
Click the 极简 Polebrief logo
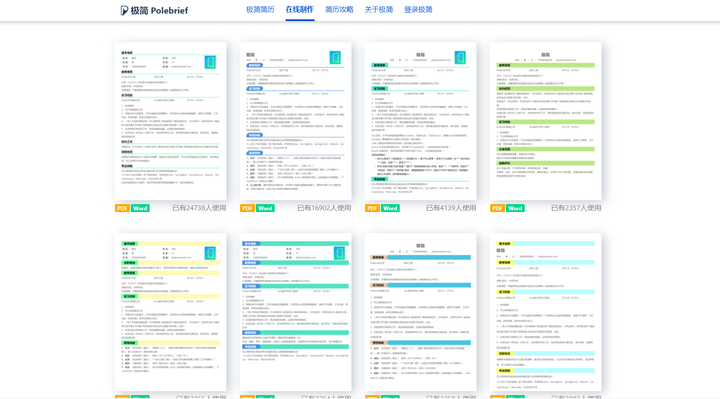154,10
